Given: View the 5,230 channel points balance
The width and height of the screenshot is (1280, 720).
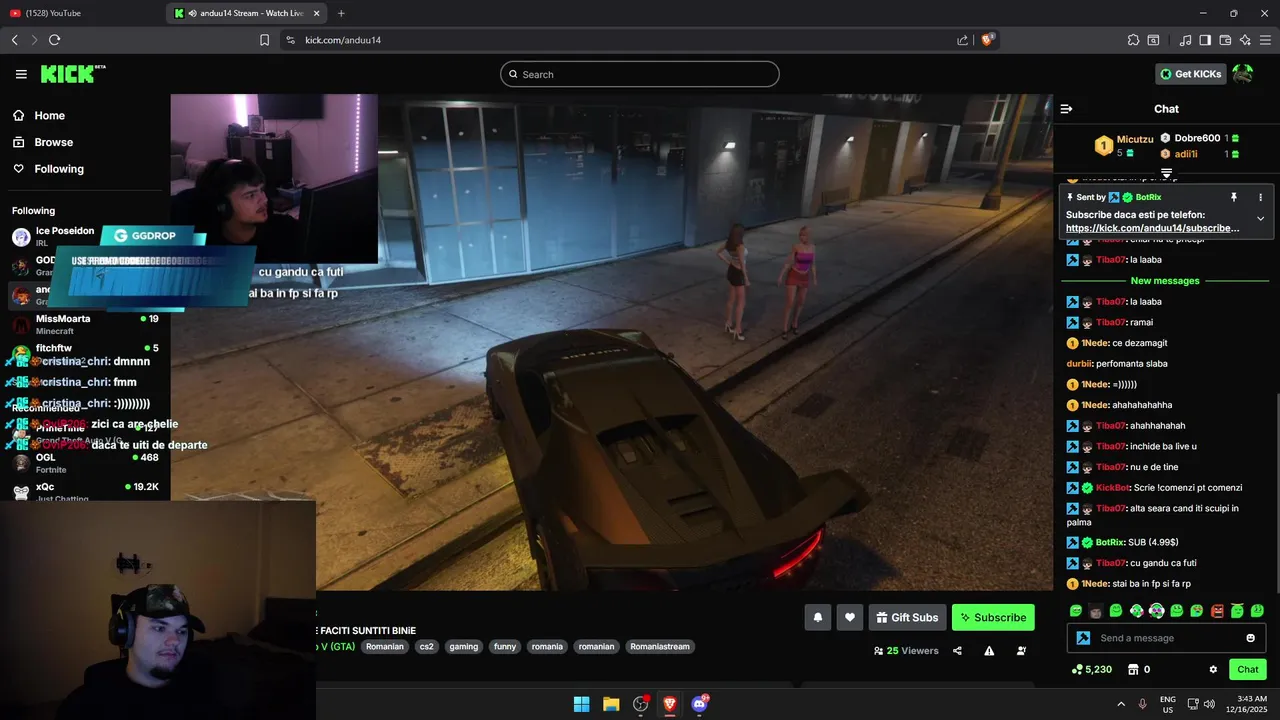Looking at the screenshot, I should pos(1091,670).
